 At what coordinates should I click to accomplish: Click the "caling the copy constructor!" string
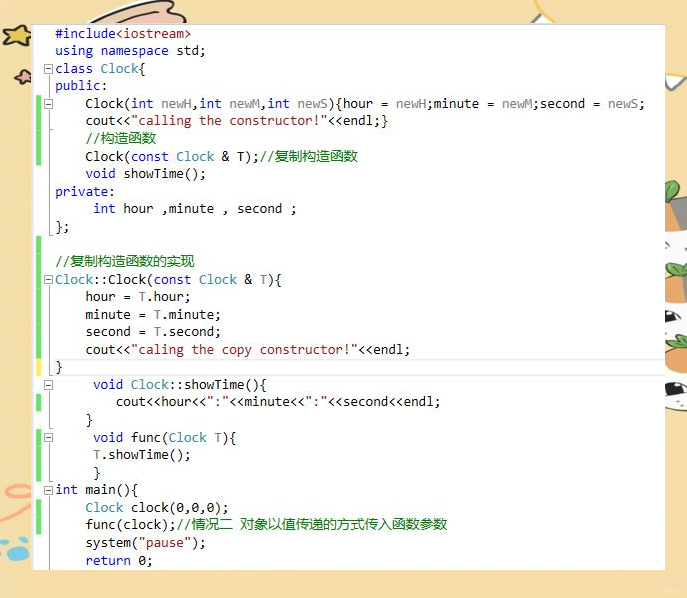(244, 350)
